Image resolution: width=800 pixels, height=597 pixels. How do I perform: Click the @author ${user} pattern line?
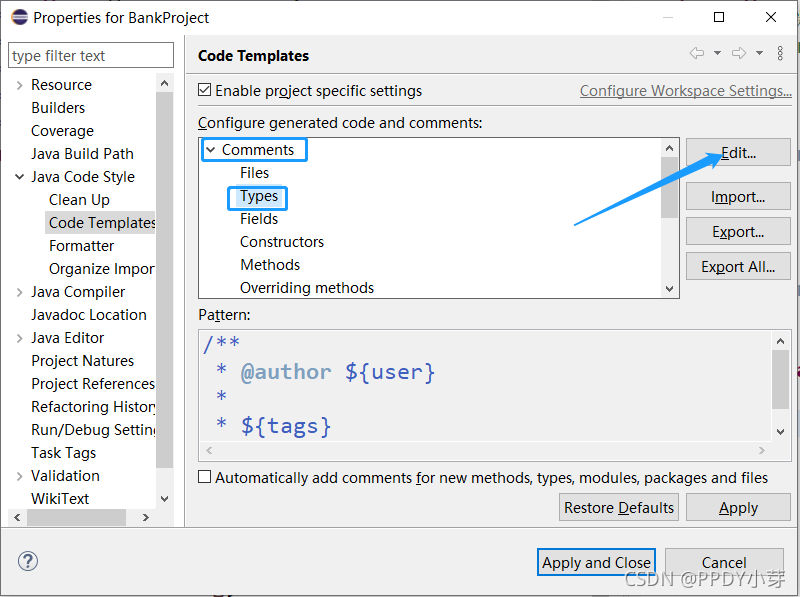(325, 371)
